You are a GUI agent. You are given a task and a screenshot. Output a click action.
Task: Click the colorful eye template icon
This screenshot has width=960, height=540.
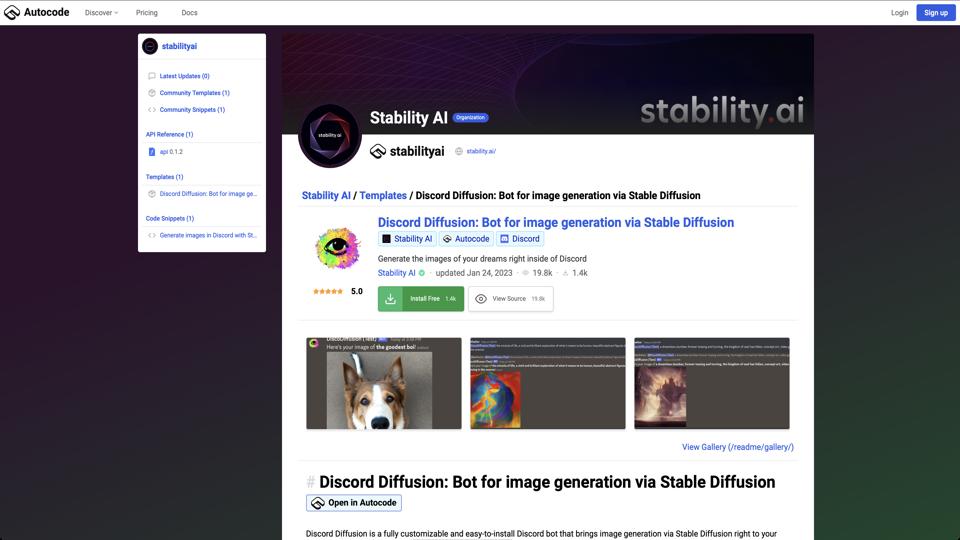(x=337, y=249)
